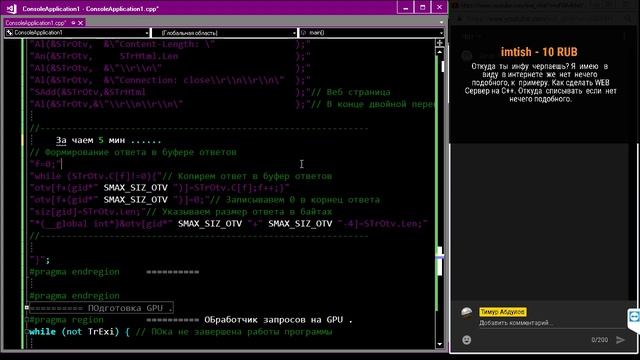
Task: Click the 'f=0;' code line
Action: [x=46, y=164]
